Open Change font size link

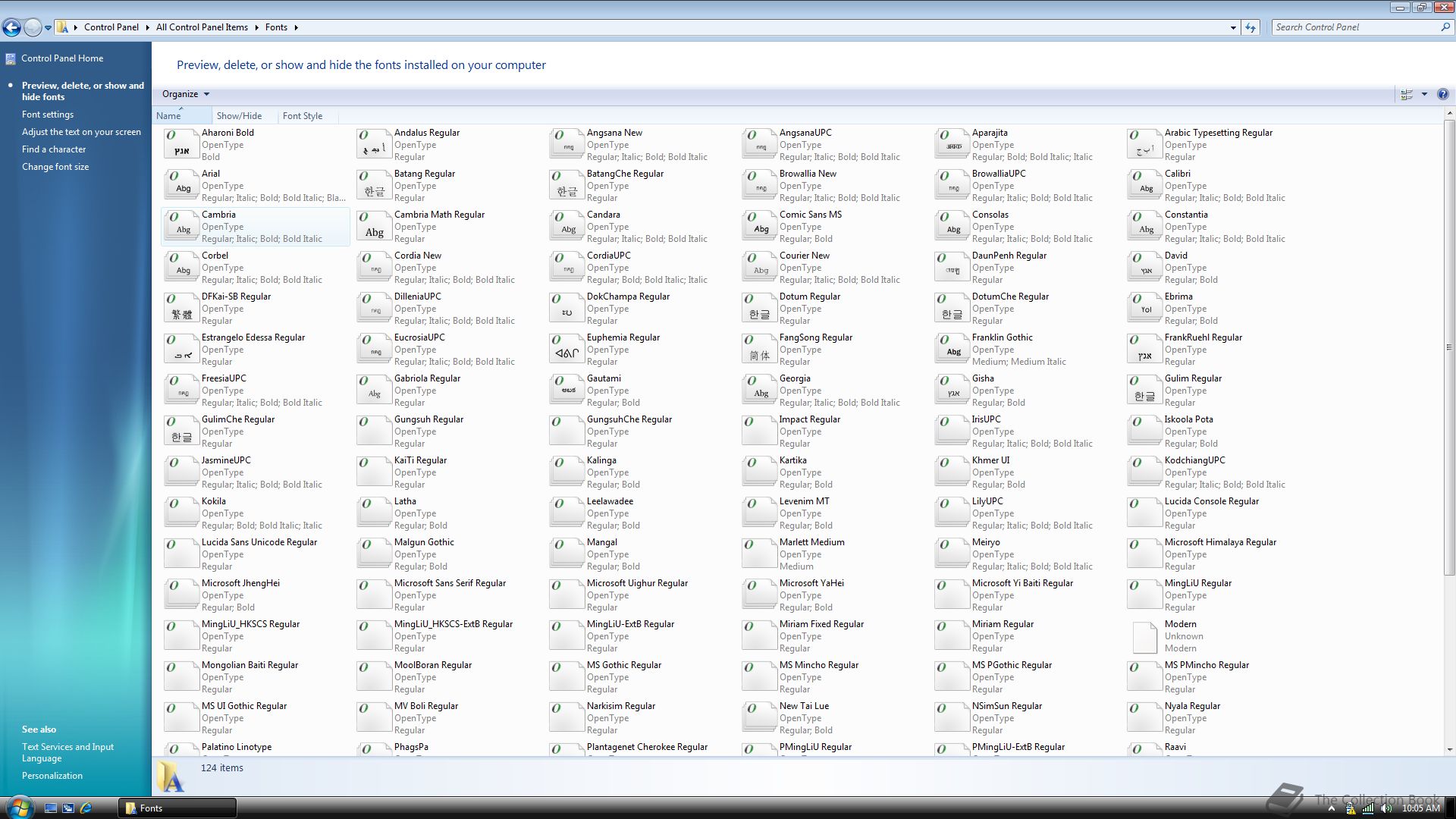click(55, 167)
